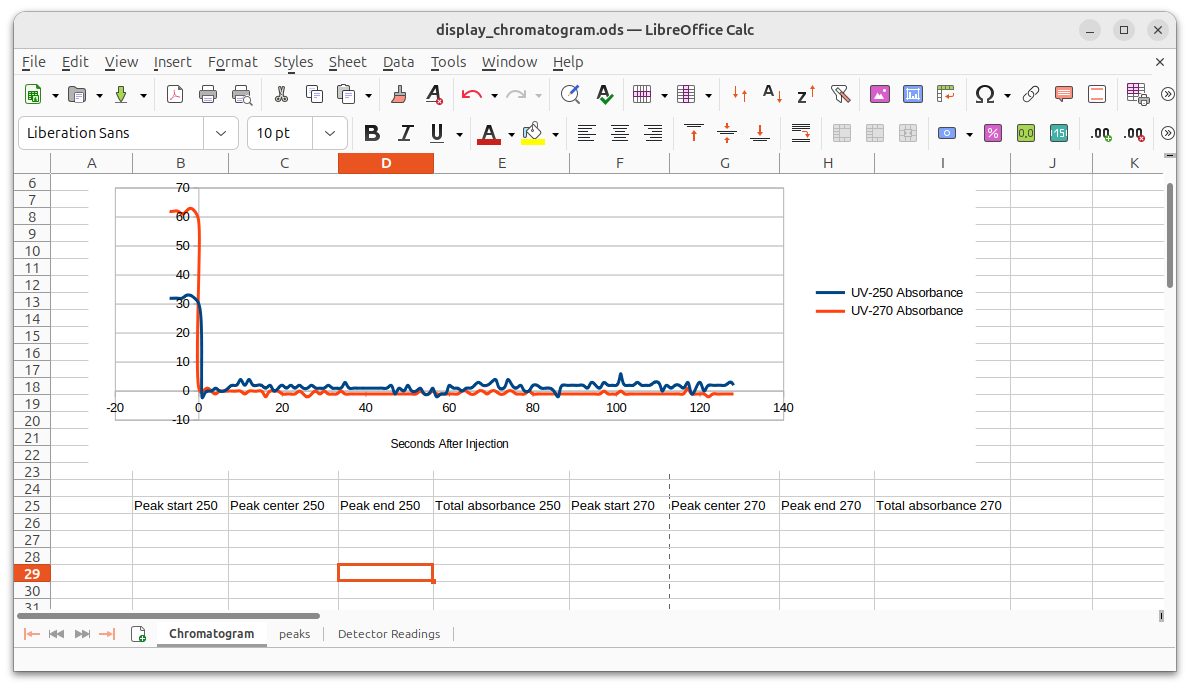Click the Clone Formatting paintbrush icon
The image size is (1190, 688).
(x=399, y=94)
